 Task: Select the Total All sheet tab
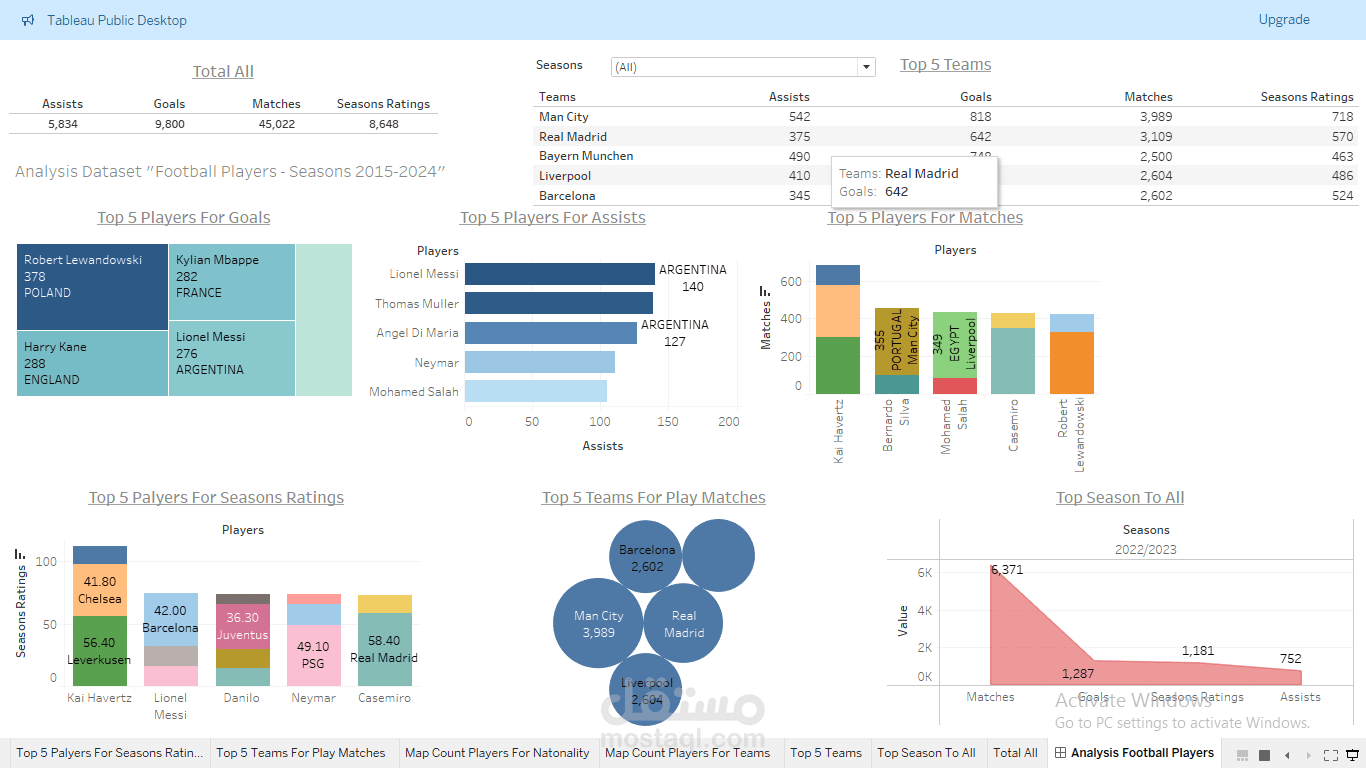coord(1015,753)
